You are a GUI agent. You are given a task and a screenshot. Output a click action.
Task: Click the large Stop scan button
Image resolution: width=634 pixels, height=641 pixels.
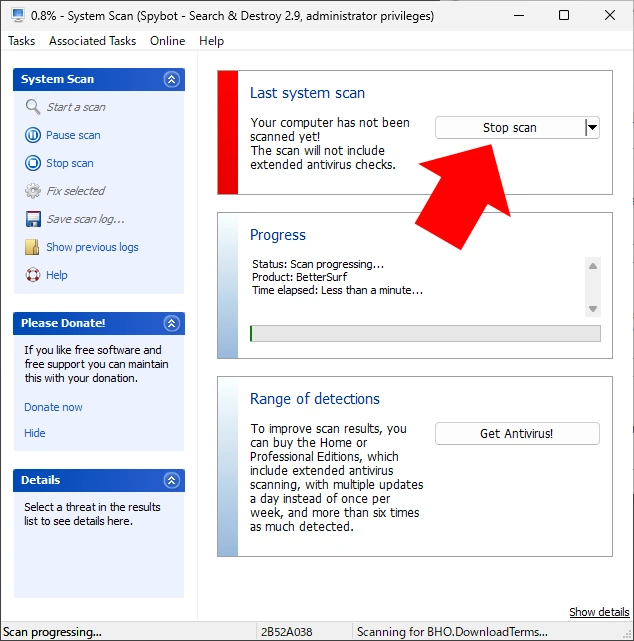(x=510, y=128)
